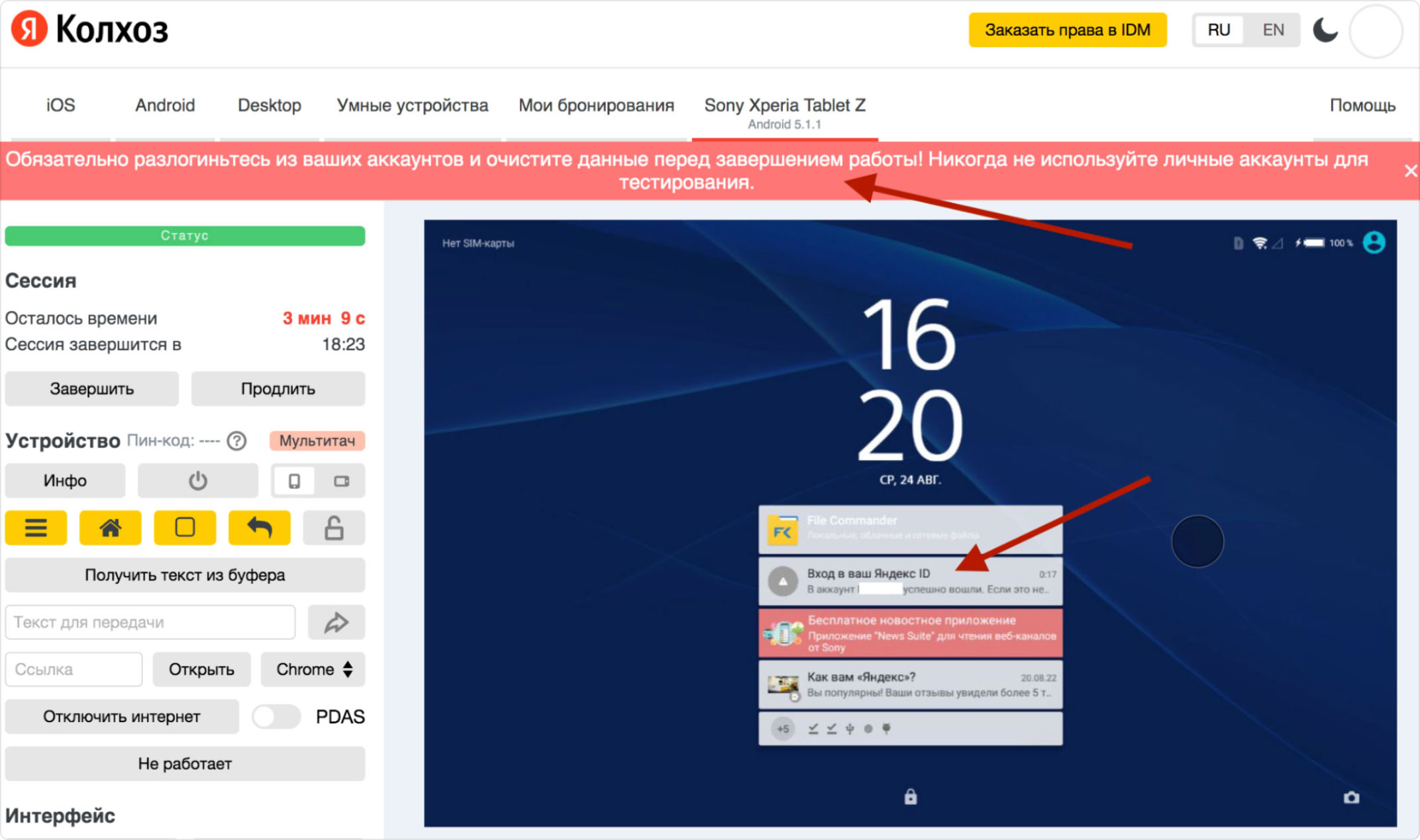1420x840 pixels.
Task: Click the Yandex Колхоз logo
Action: [90, 30]
